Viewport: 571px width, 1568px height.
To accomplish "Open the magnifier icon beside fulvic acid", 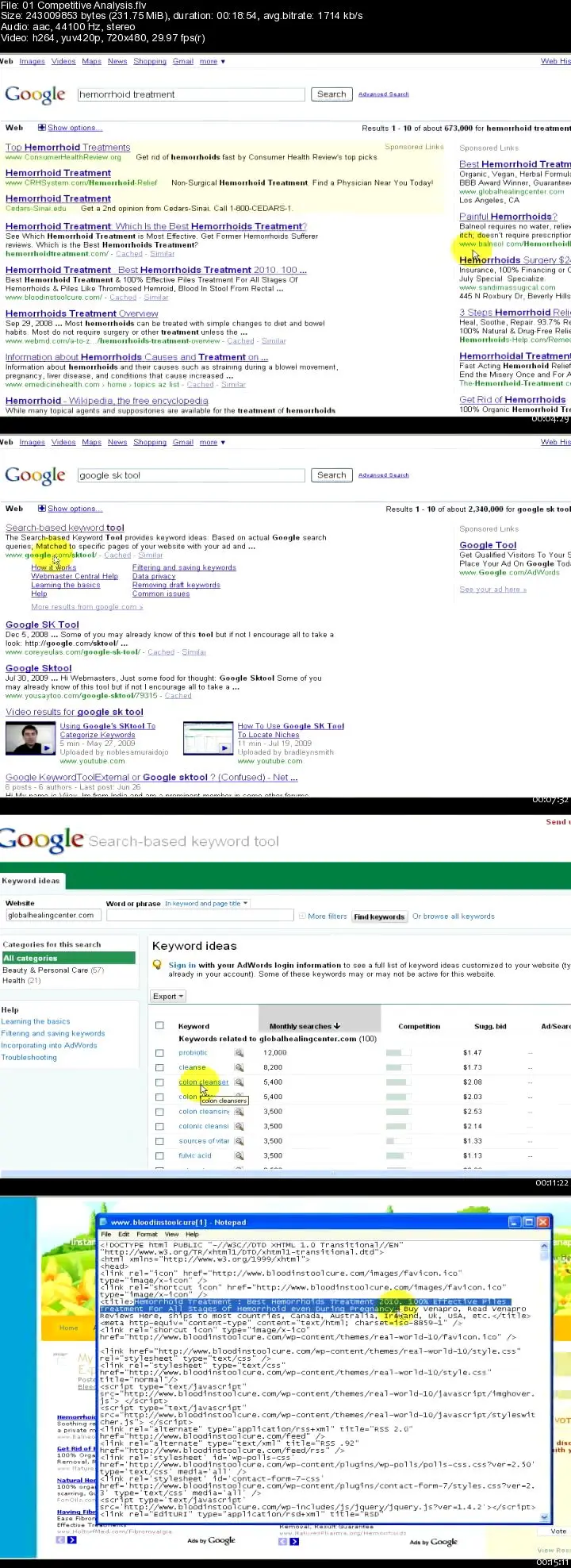I will 239,1156.
